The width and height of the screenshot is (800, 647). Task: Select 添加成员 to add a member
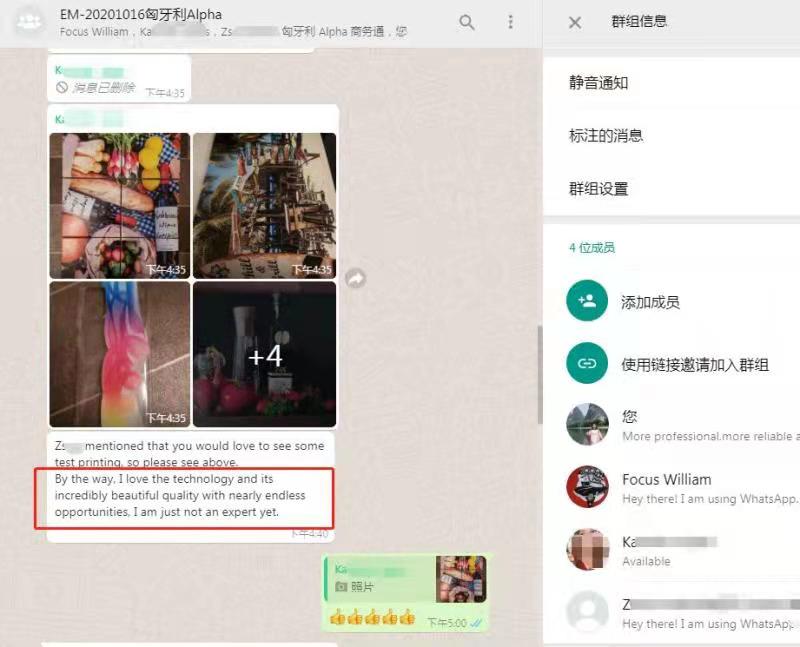pyautogui.click(x=650, y=302)
